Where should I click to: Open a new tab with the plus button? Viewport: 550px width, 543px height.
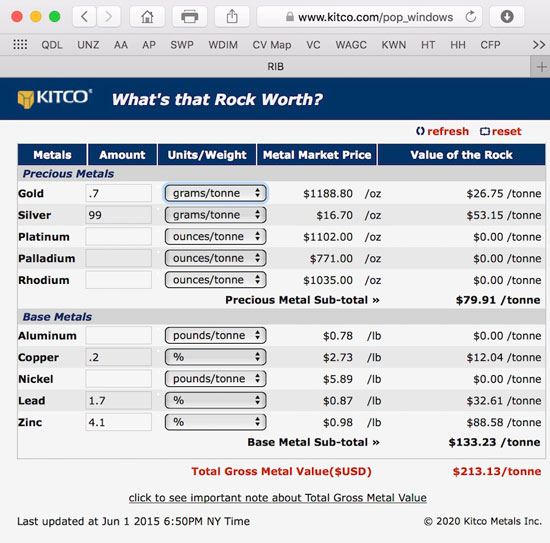pyautogui.click(x=541, y=67)
